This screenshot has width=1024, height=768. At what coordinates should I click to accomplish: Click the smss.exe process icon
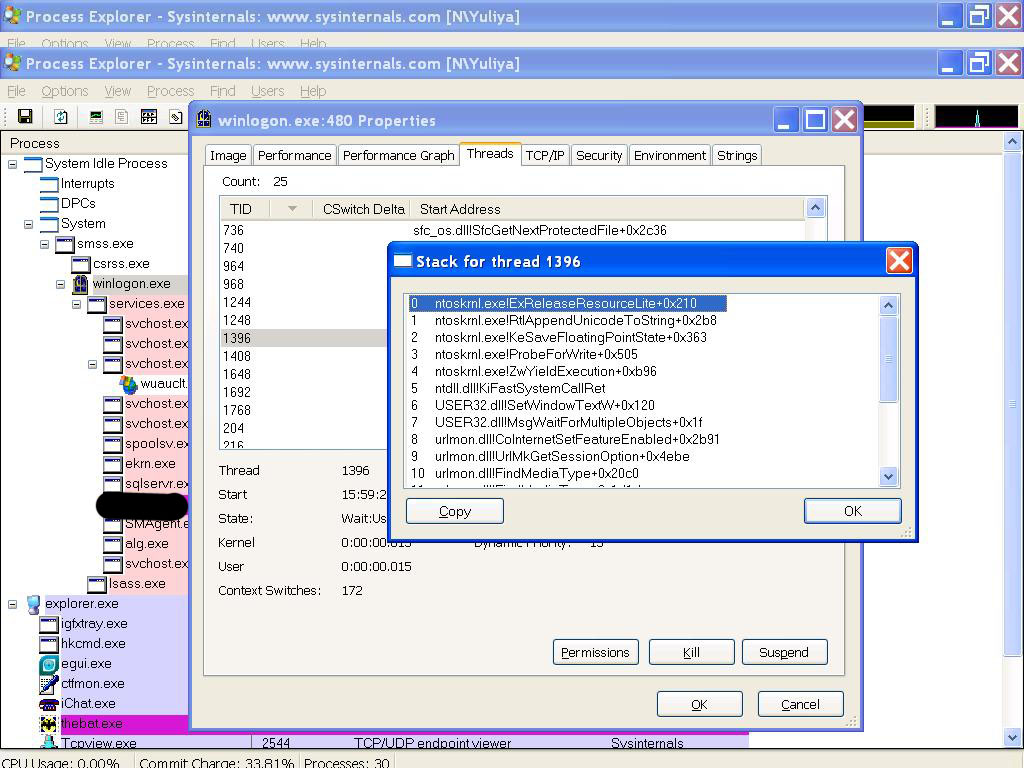point(65,244)
